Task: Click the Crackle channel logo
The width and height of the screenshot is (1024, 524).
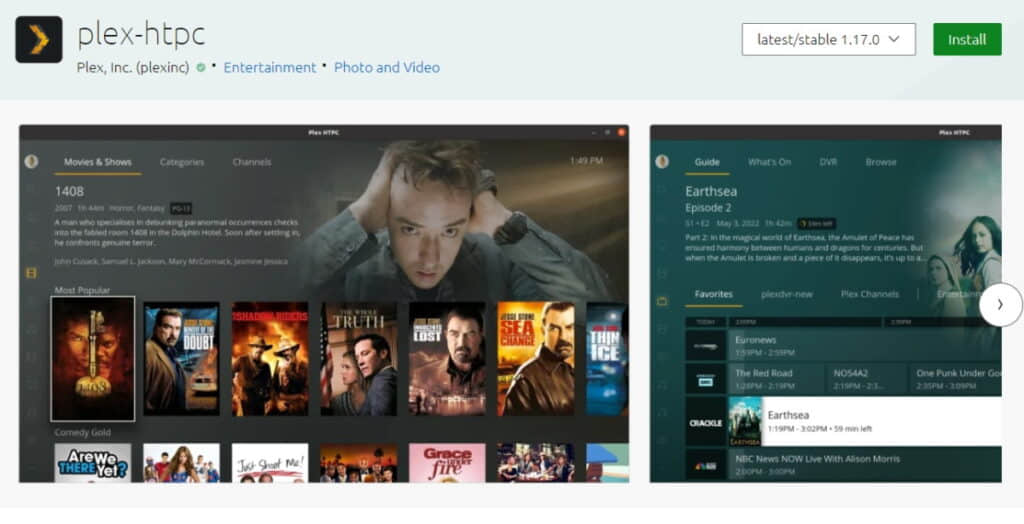Action: [706, 422]
